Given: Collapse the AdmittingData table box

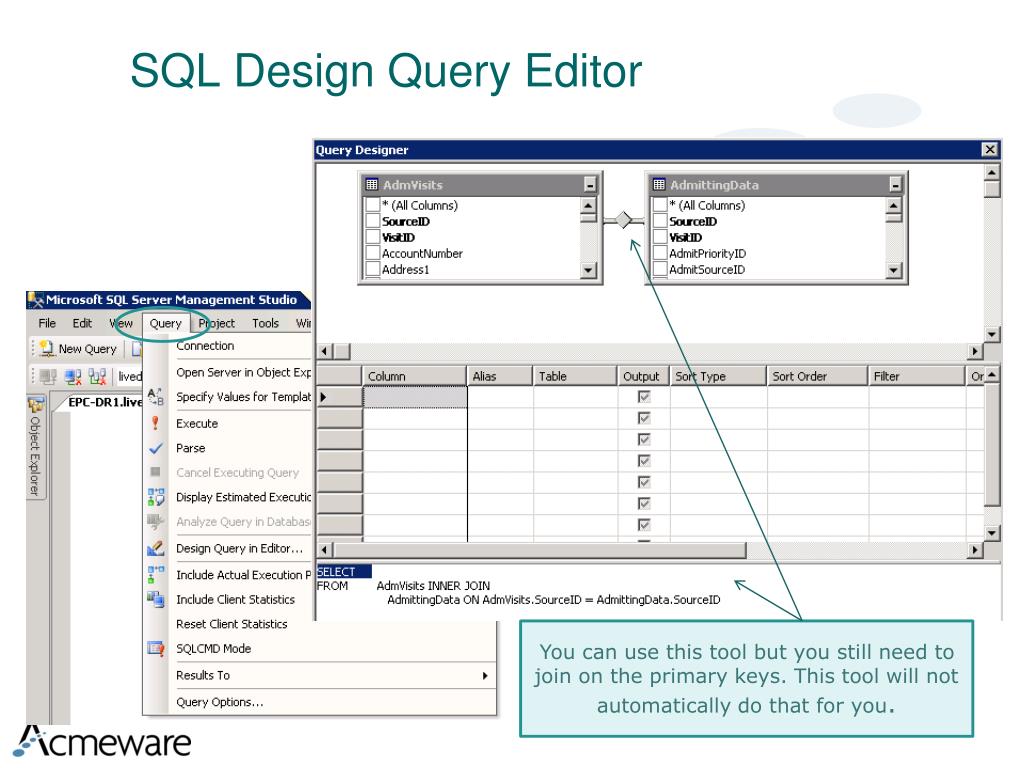Looking at the screenshot, I should pos(895,185).
